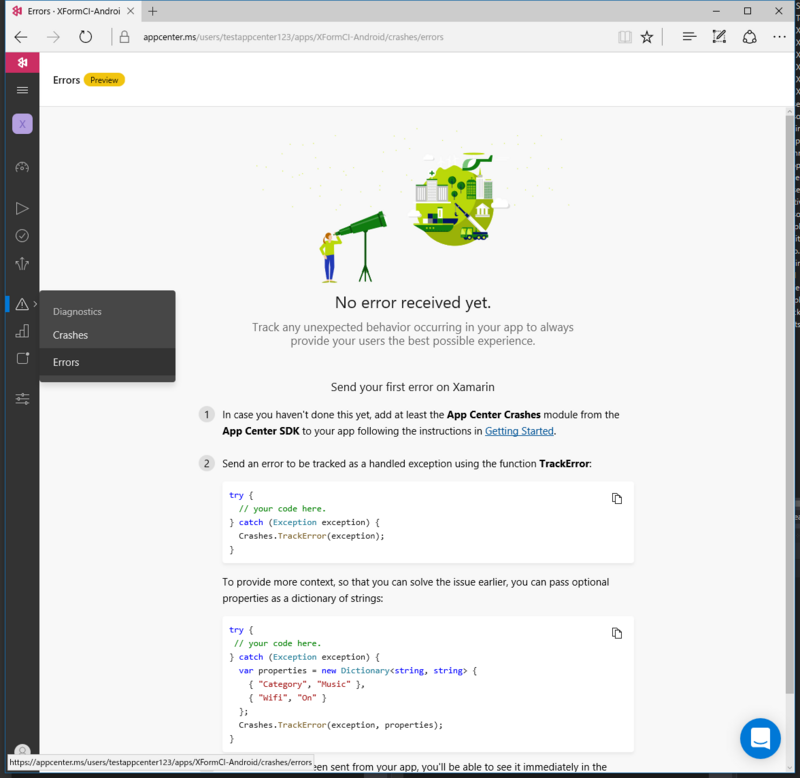Viewport: 800px width, 778px height.
Task: Open the user account avatar at sidebar bottom
Action: (22, 750)
